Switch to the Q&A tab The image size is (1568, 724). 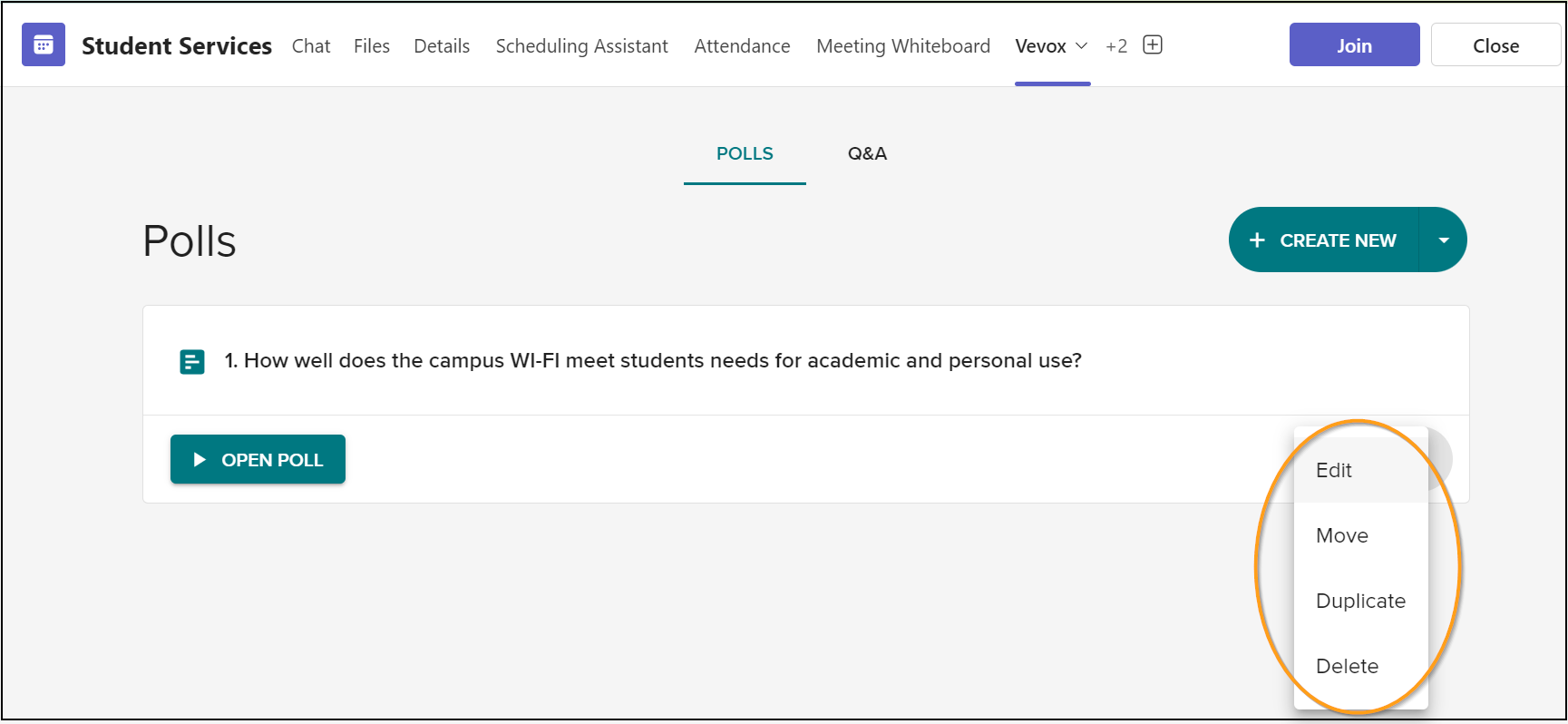866,153
